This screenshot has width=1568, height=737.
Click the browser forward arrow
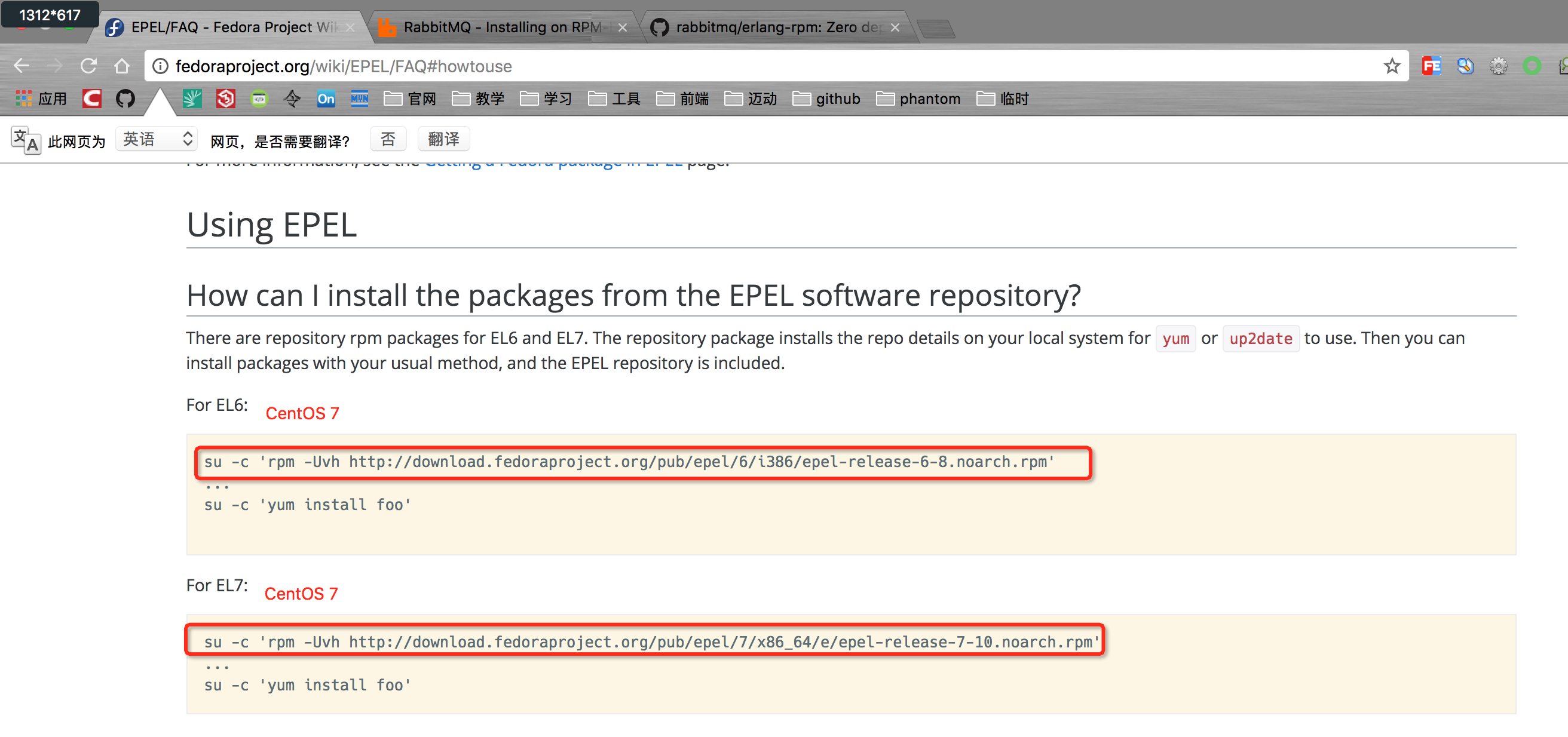coord(55,66)
